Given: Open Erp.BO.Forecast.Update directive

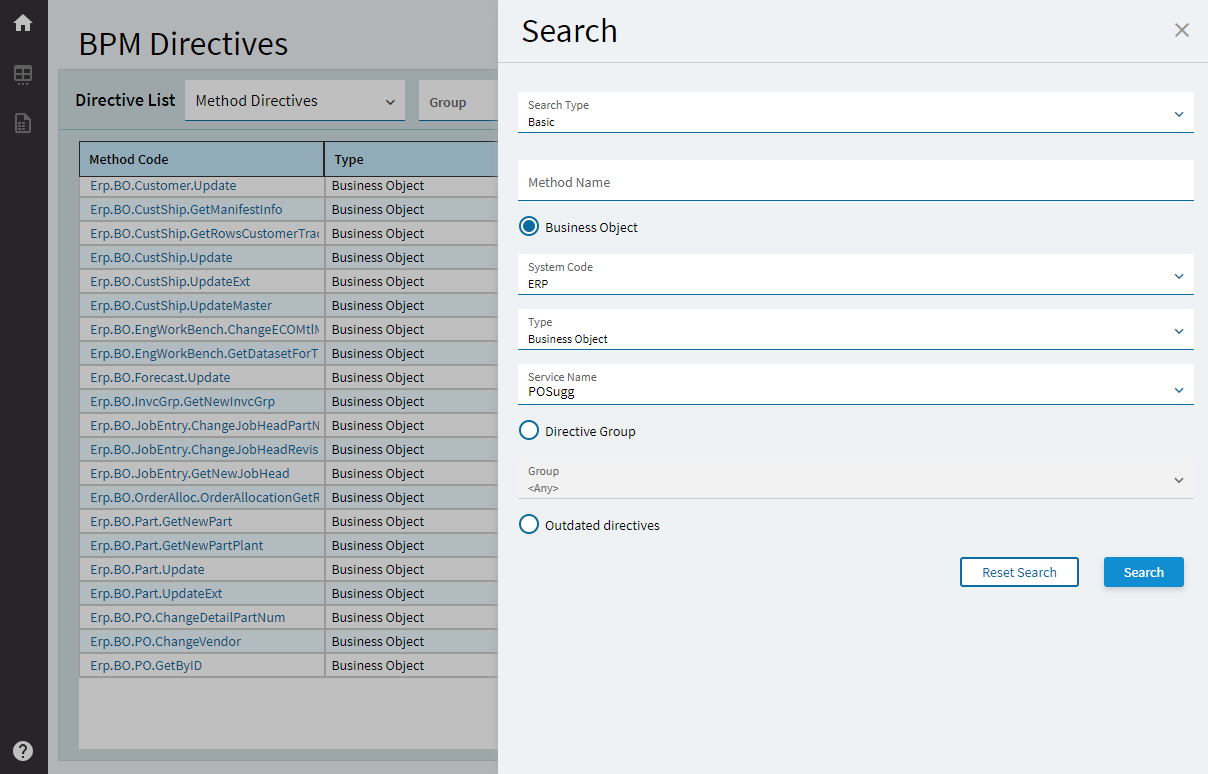Looking at the screenshot, I should coord(160,378).
